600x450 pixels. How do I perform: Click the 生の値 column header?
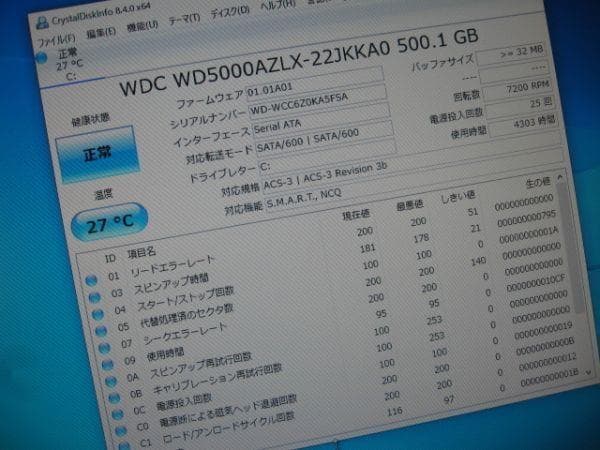pyautogui.click(x=538, y=182)
